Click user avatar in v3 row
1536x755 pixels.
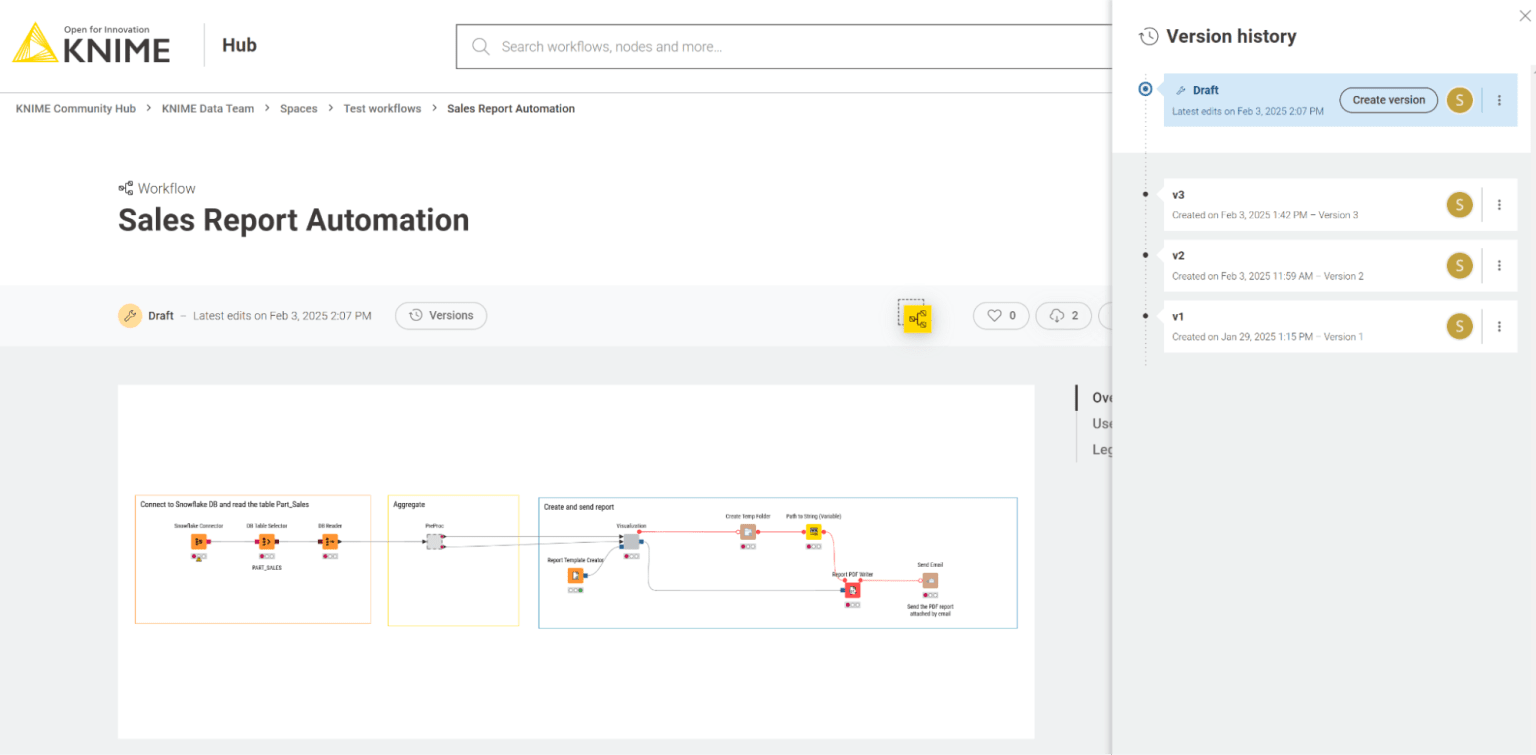(x=1460, y=205)
